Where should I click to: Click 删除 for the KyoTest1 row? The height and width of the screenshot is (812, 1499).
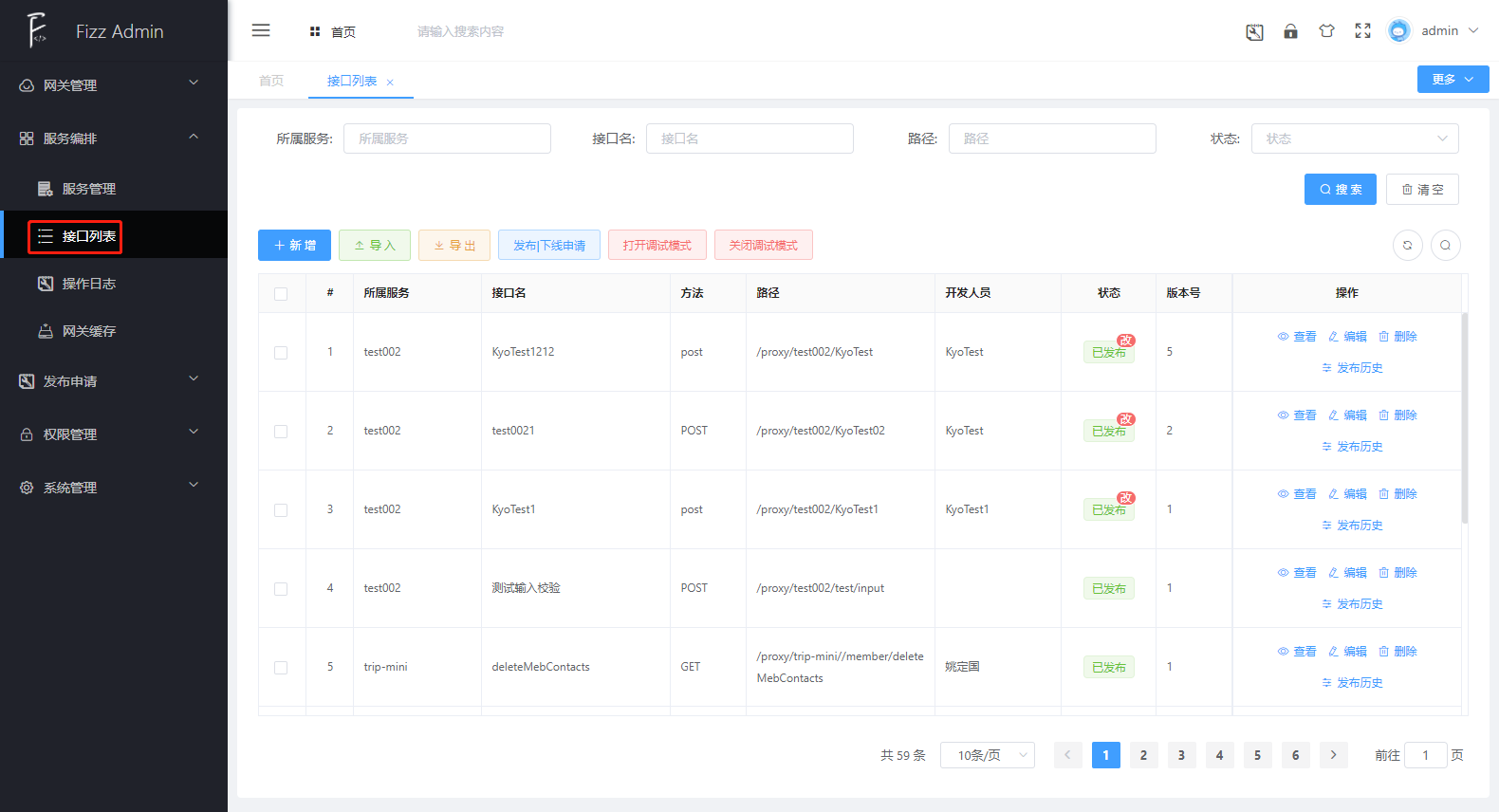pos(1397,494)
